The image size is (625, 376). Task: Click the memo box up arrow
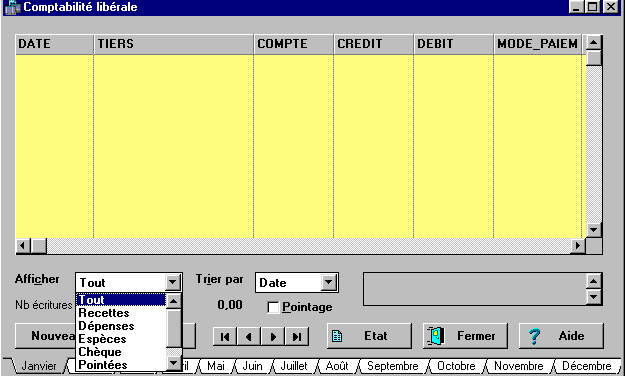click(594, 282)
